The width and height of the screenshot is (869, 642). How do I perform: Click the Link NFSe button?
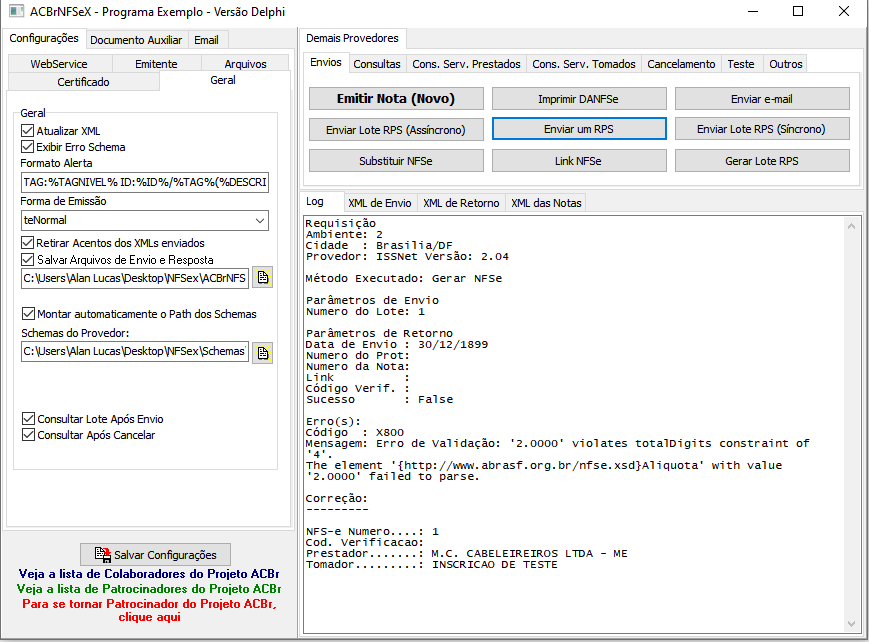tap(579, 161)
